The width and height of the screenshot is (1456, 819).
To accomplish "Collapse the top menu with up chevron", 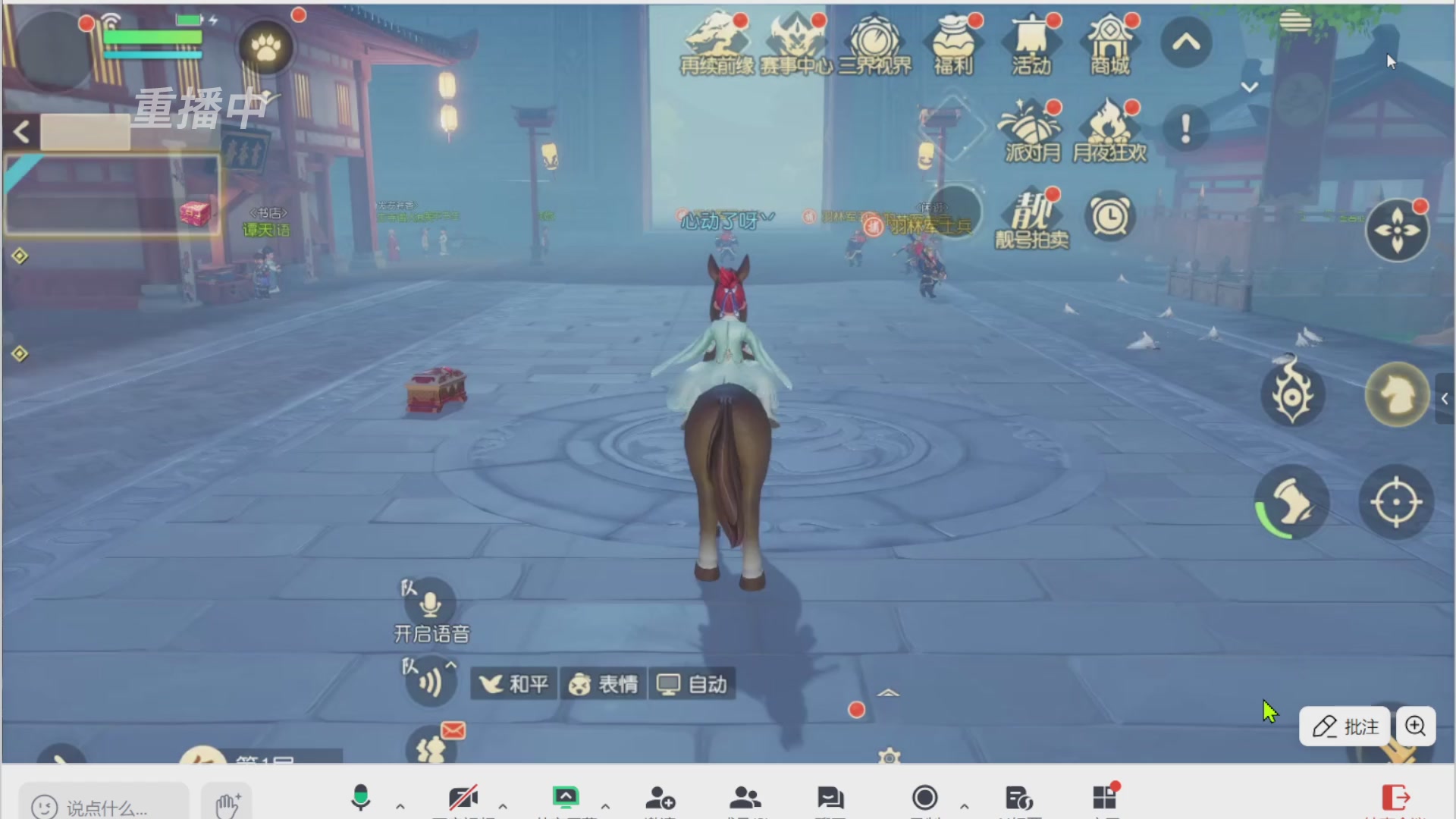I will (1186, 42).
